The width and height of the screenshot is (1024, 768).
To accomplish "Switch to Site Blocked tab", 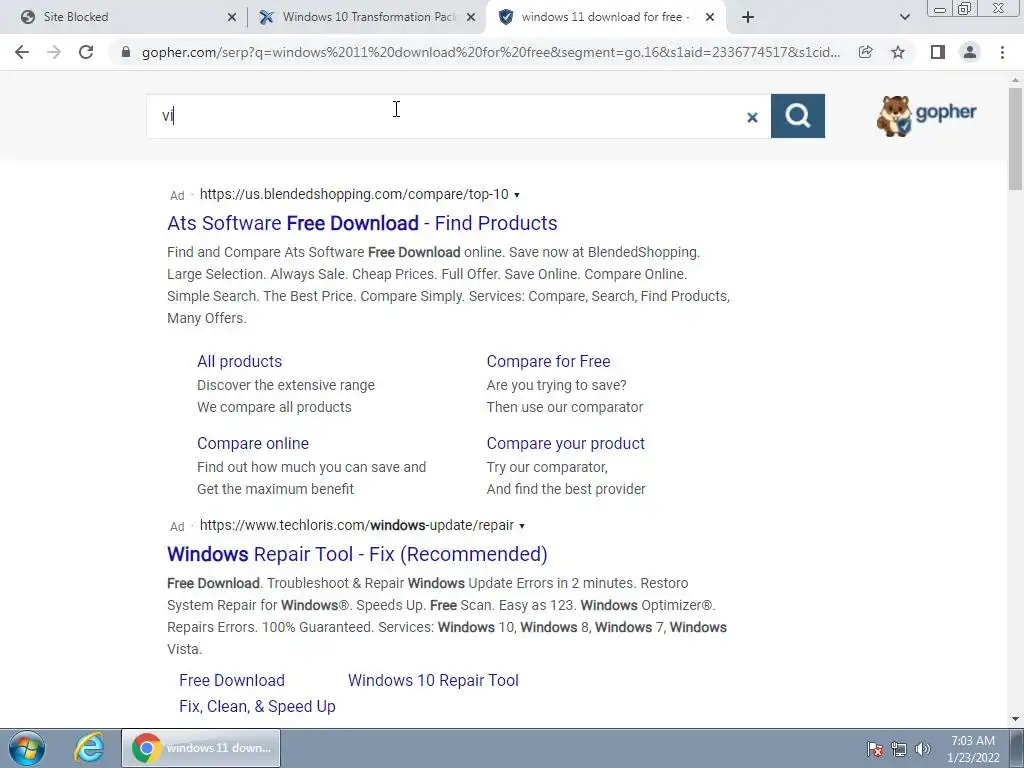I will 124,17.
